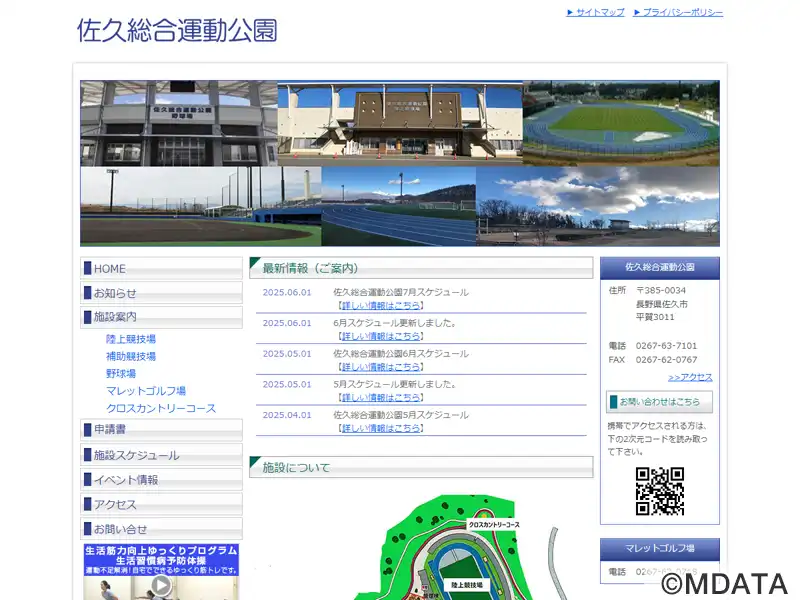Select 申請書 in the side menu

tap(161, 430)
